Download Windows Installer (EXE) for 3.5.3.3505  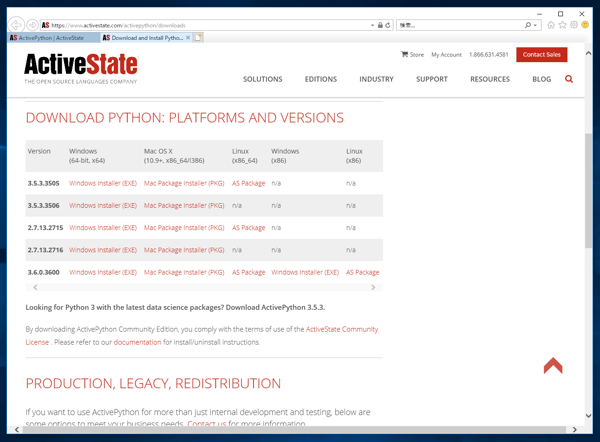(103, 183)
